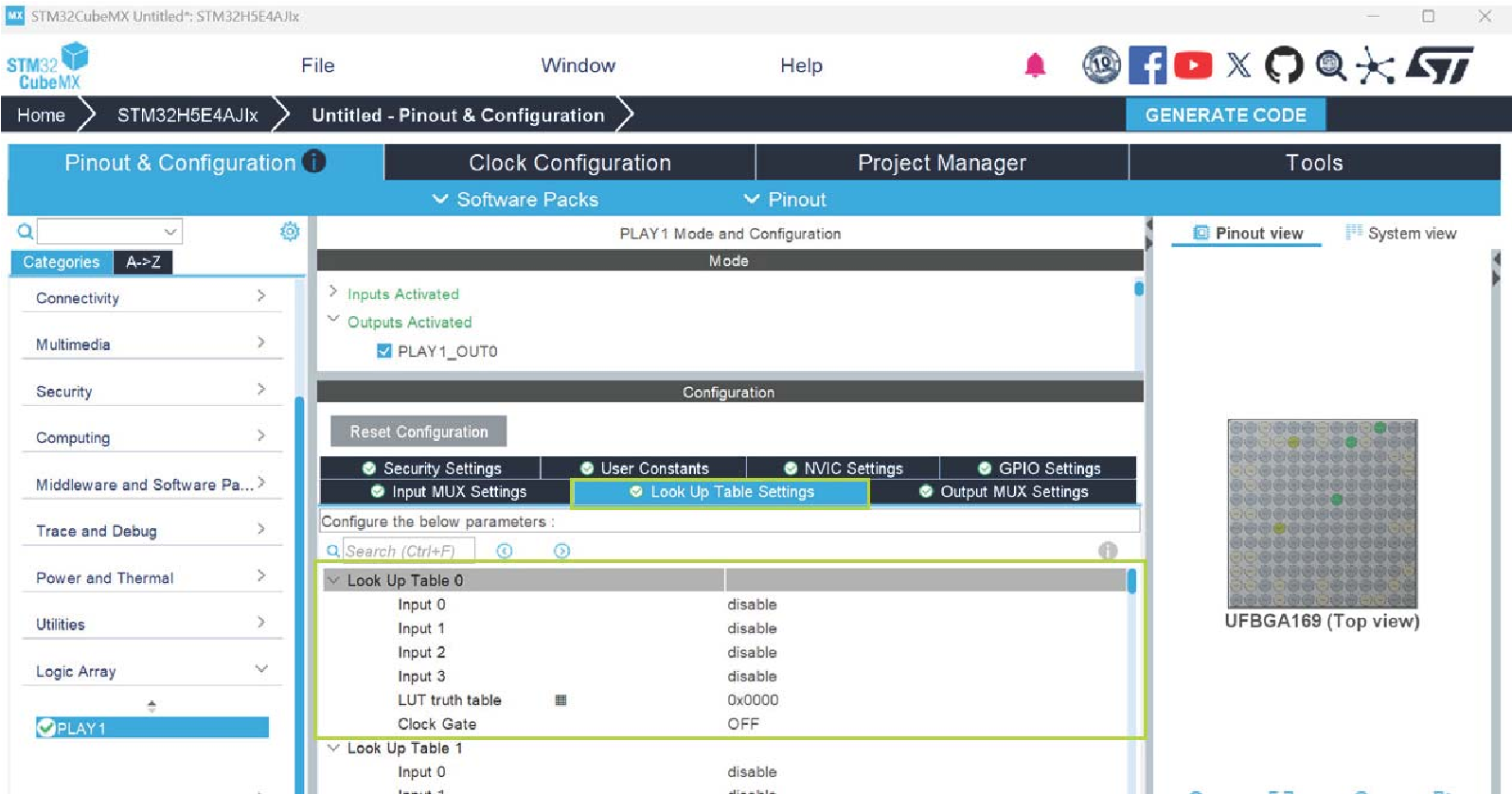1512x794 pixels.
Task: Open the categories settings gear icon
Action: (290, 231)
